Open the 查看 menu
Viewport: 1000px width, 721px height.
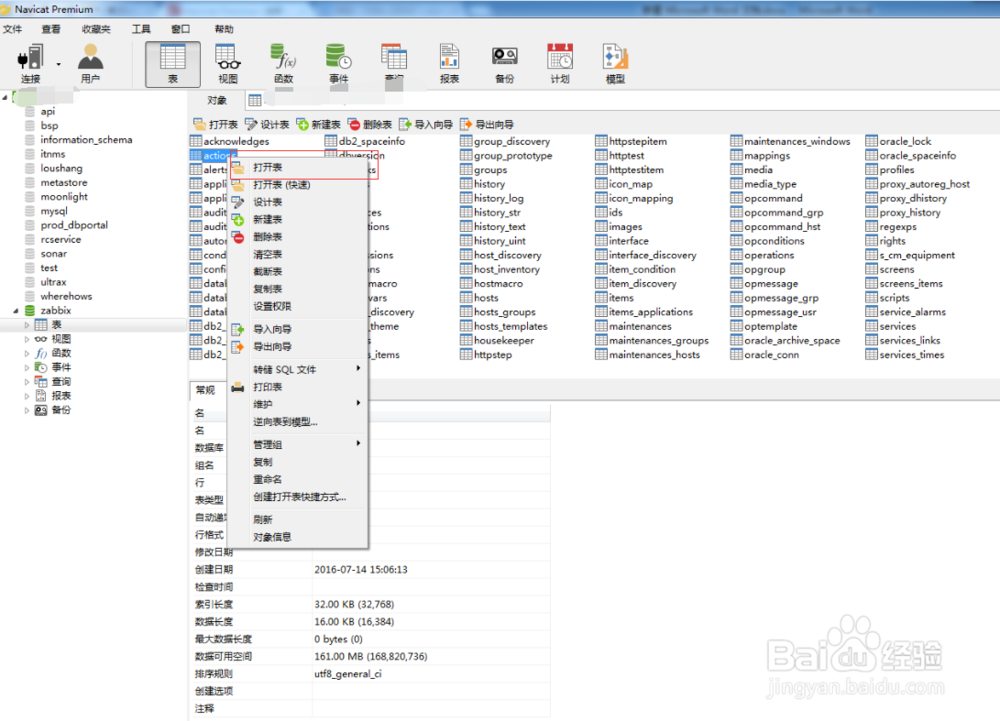(x=51, y=29)
